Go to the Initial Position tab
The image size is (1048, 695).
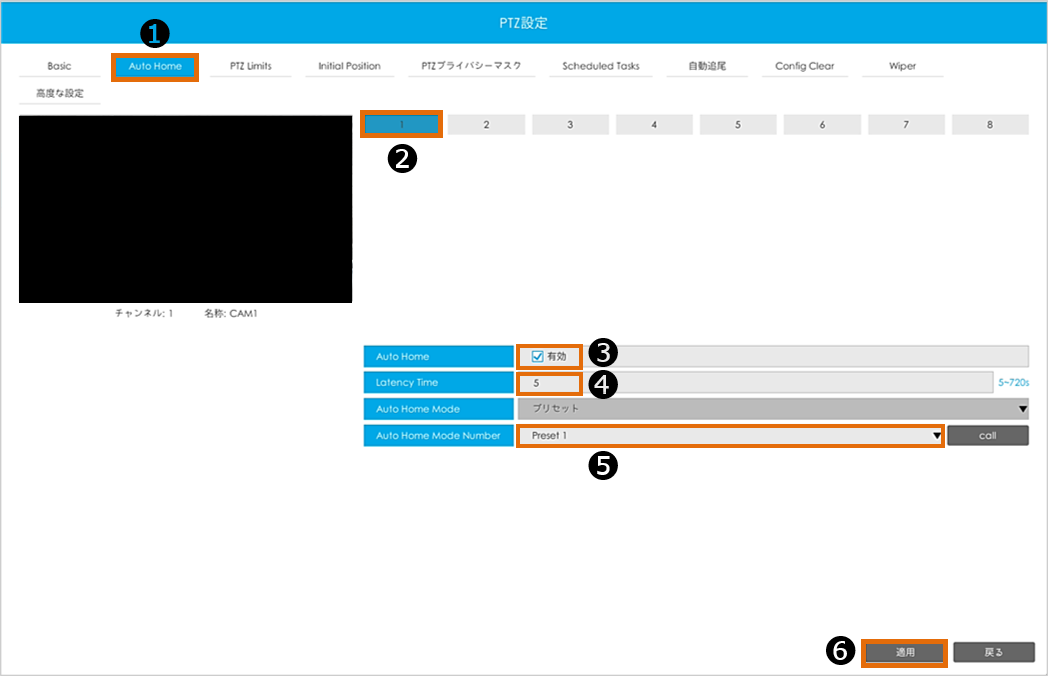pyautogui.click(x=349, y=67)
